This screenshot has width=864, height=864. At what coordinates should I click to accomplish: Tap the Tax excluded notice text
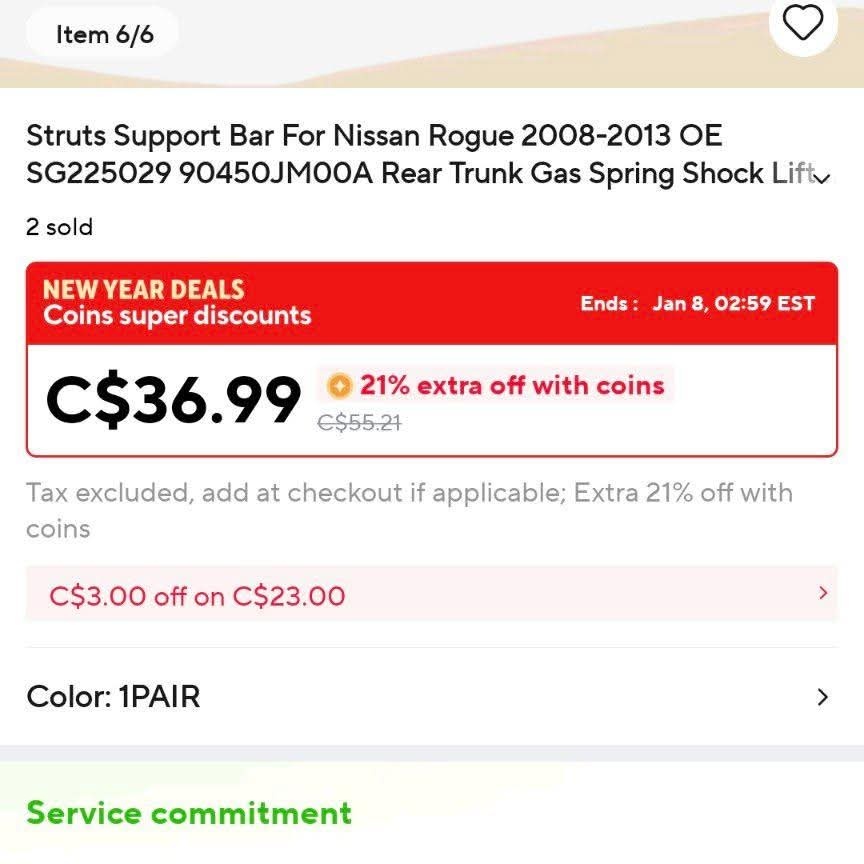point(409,511)
